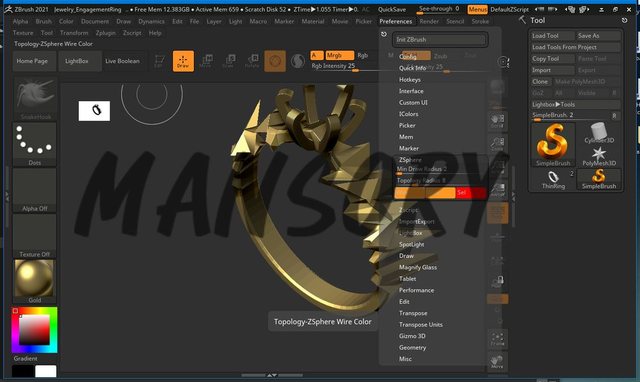Viewport: 640px width, 382px height.
Task: Click the Tool palette refresh icon
Action: (x=624, y=20)
